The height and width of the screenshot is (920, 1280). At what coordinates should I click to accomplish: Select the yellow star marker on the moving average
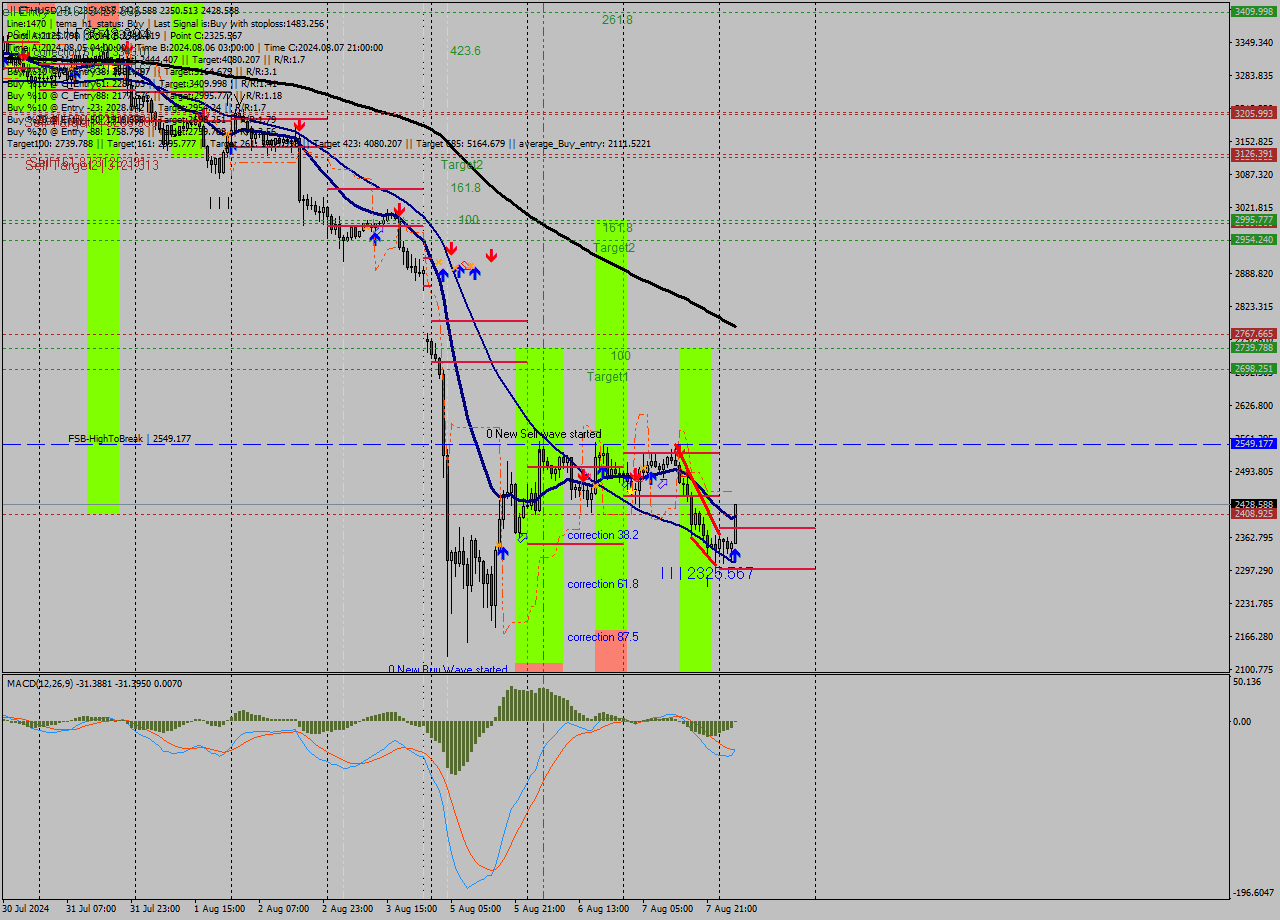click(630, 491)
